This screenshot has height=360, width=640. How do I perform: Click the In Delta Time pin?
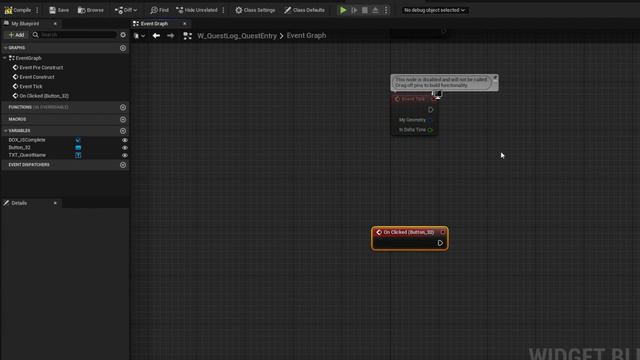[430, 130]
